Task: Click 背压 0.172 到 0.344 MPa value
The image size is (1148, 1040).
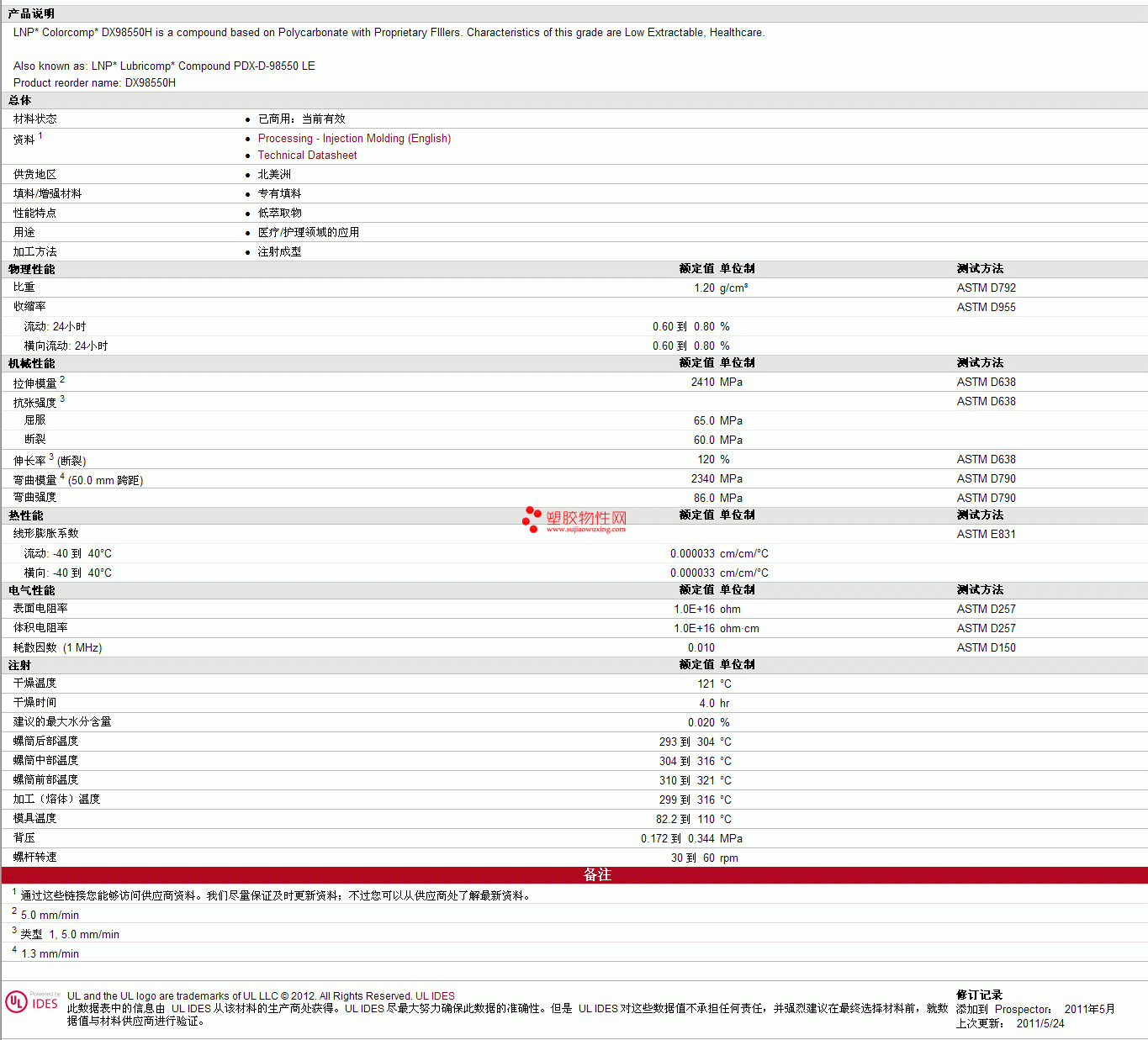Action: tap(691, 838)
